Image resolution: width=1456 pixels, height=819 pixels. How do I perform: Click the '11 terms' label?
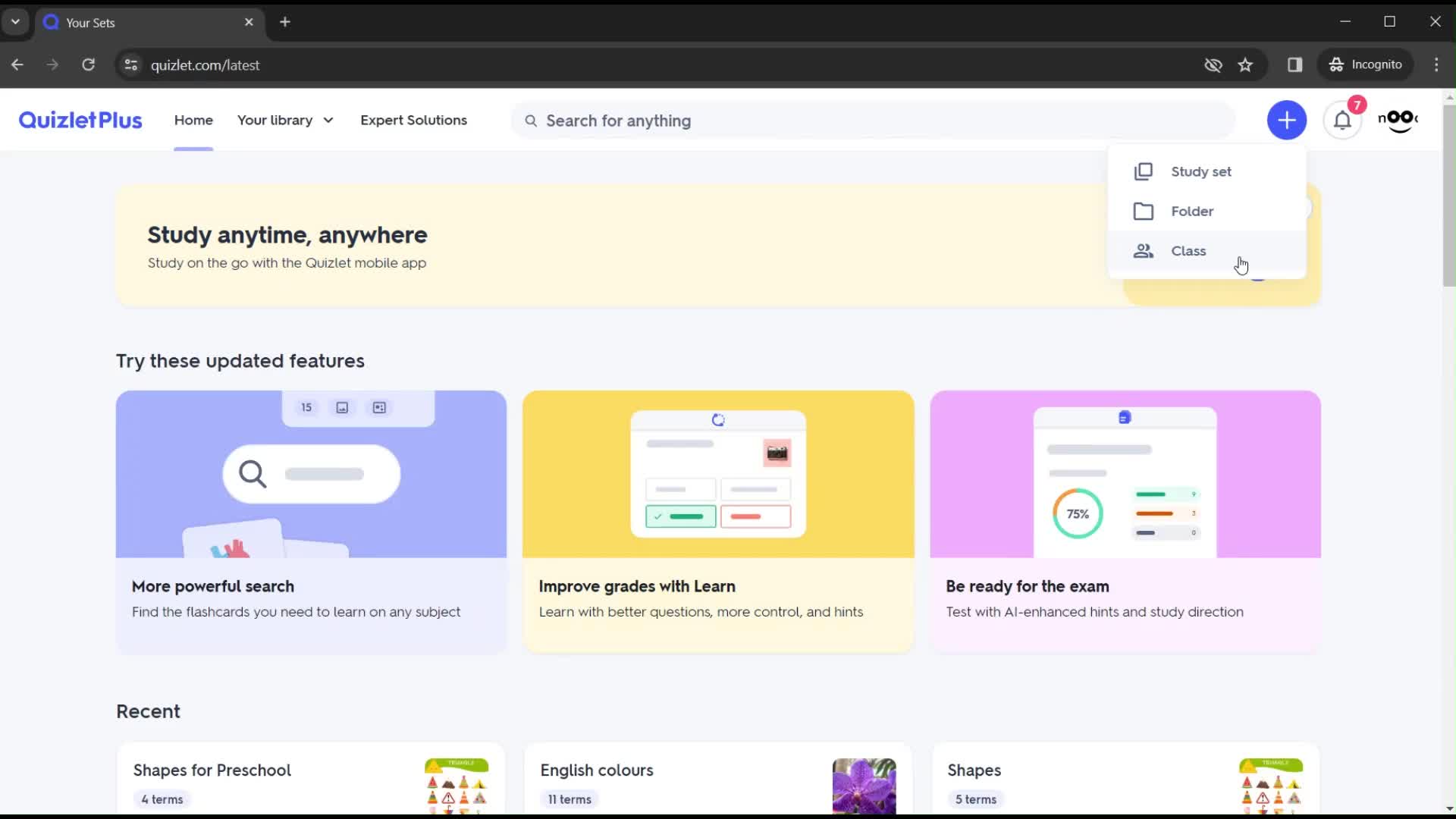point(570,799)
